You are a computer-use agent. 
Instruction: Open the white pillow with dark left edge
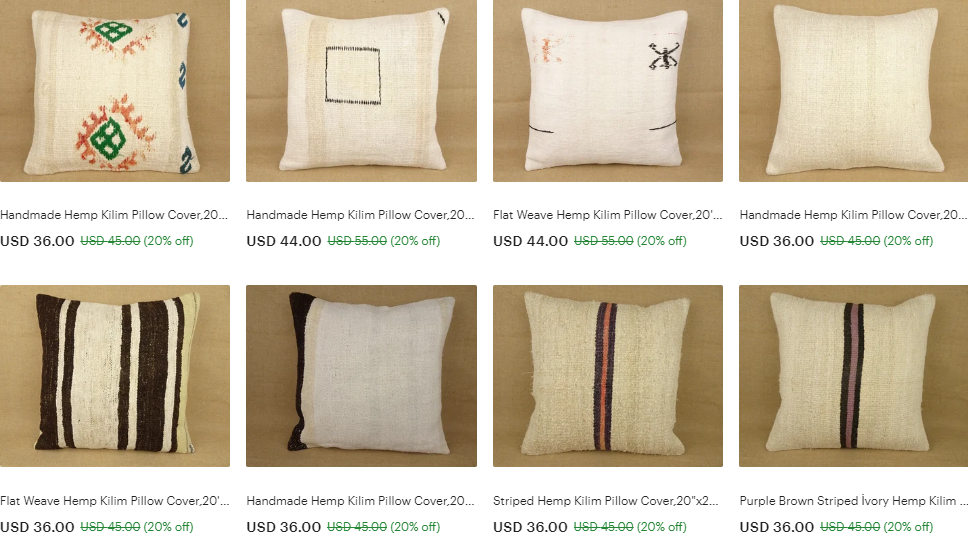(x=361, y=376)
